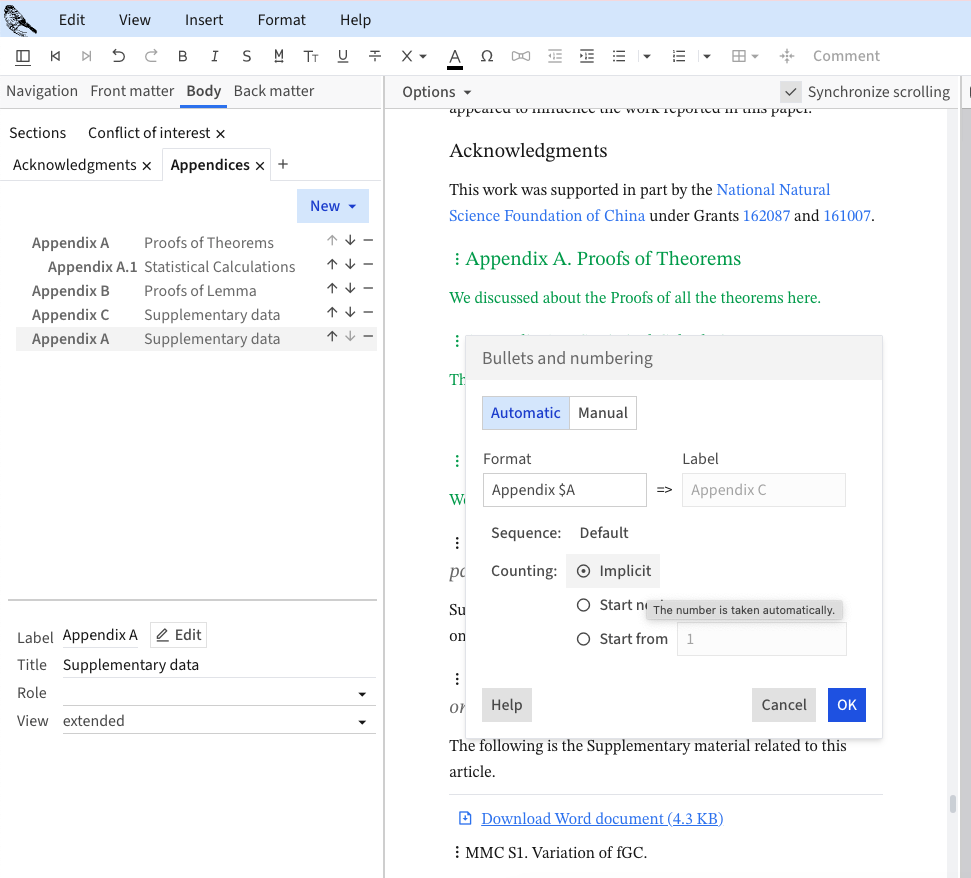Expand the Options dropdown
This screenshot has height=878, width=971.
(x=436, y=92)
